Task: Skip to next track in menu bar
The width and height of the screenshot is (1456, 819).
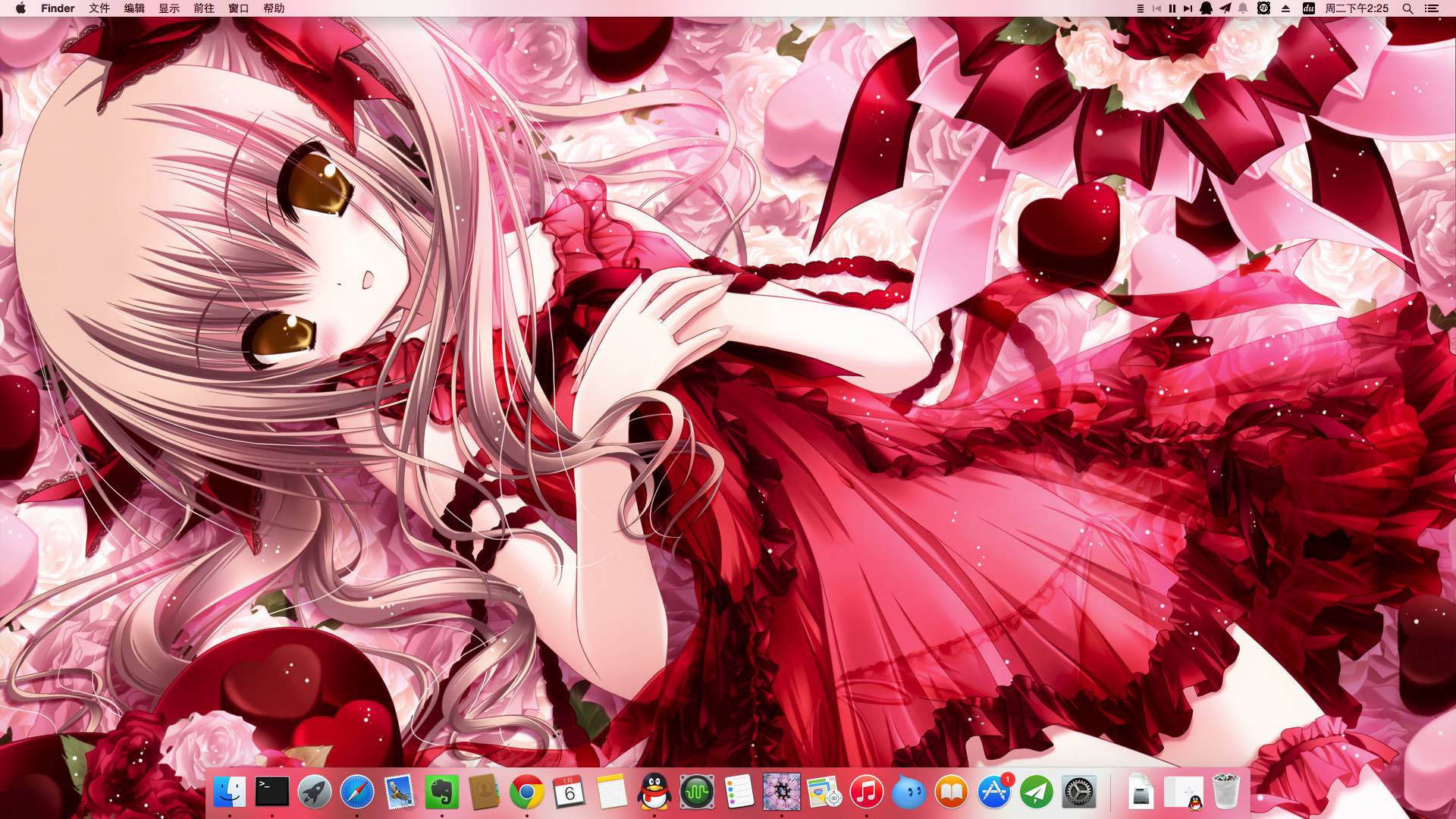Action: click(x=1188, y=8)
